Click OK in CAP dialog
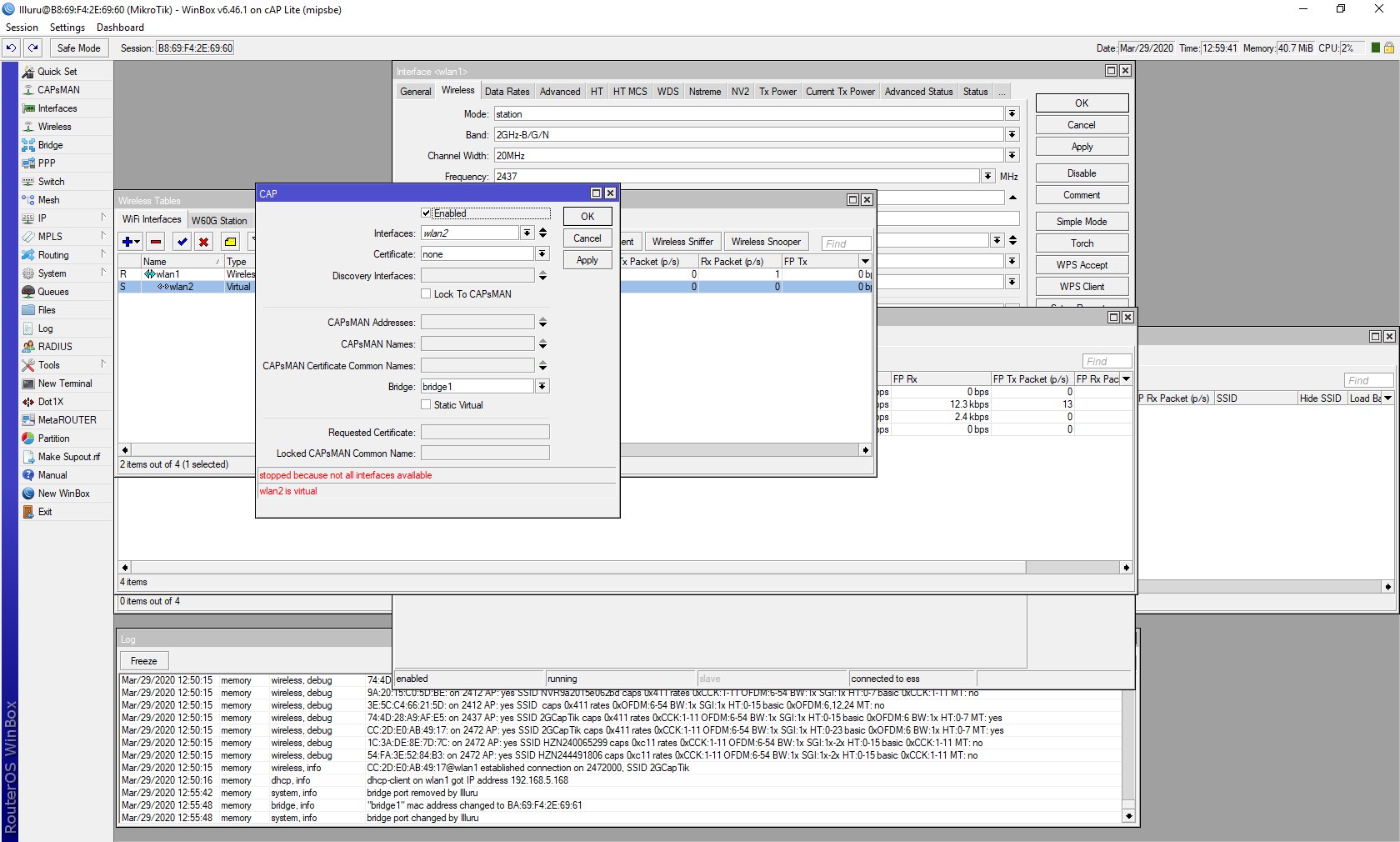The image size is (1400, 842). click(587, 217)
